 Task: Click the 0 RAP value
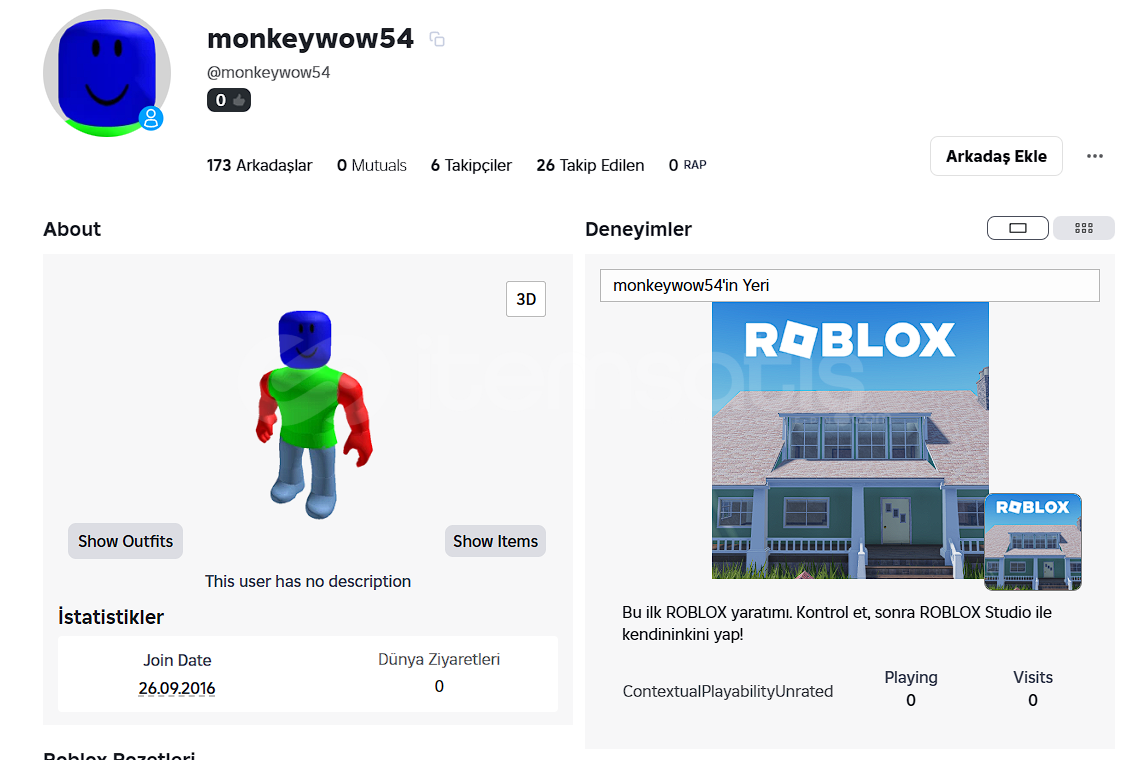tap(687, 166)
